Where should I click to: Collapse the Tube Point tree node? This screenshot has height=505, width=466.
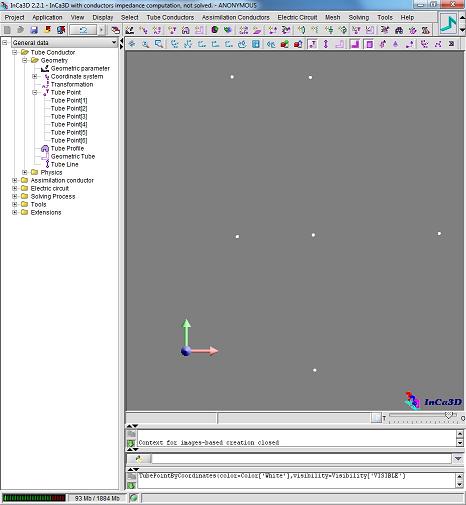point(35,92)
